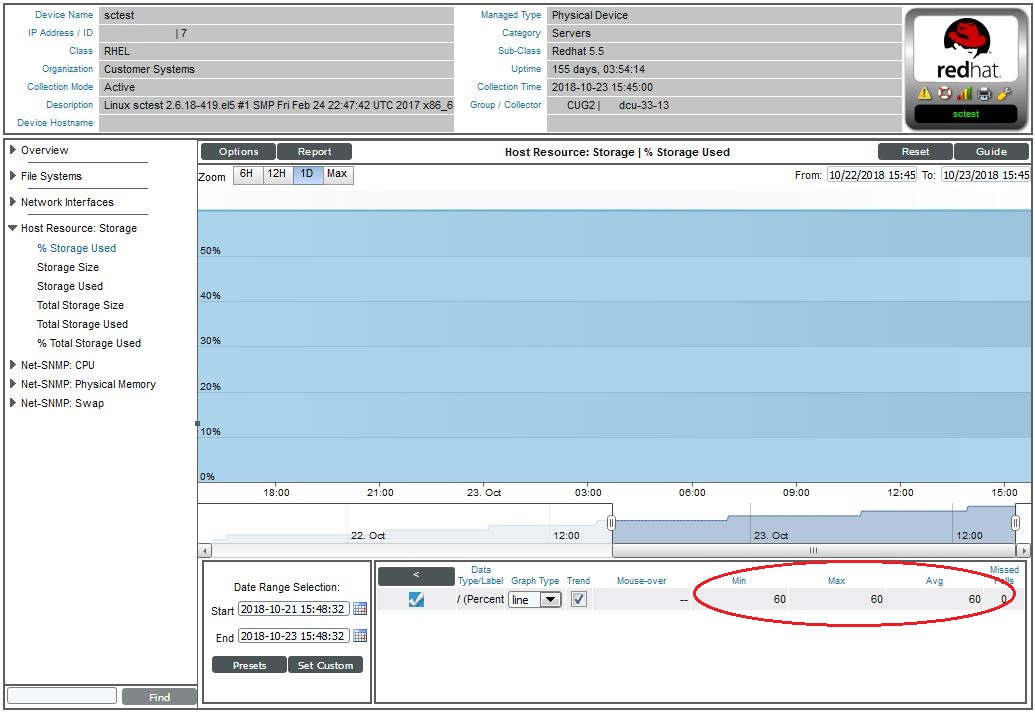Open the Options menu
The width and height of the screenshot is (1035, 712).
coord(238,152)
